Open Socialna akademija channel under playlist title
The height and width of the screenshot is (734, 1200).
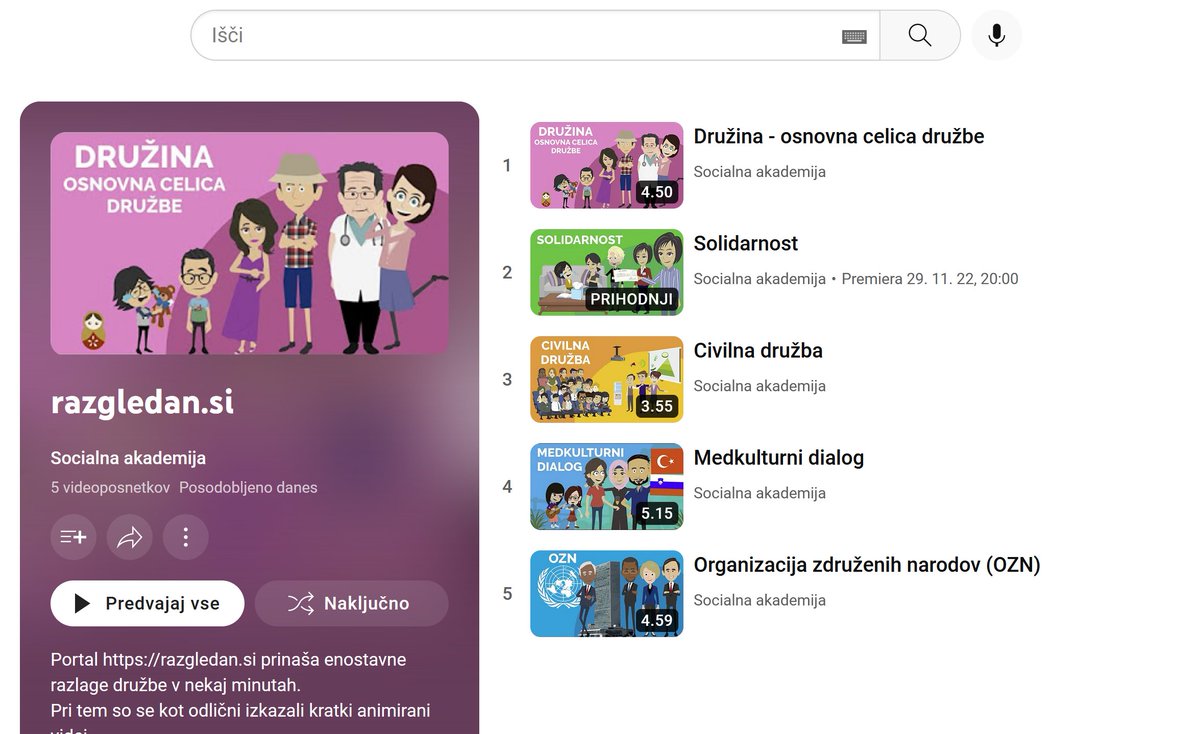click(128, 458)
